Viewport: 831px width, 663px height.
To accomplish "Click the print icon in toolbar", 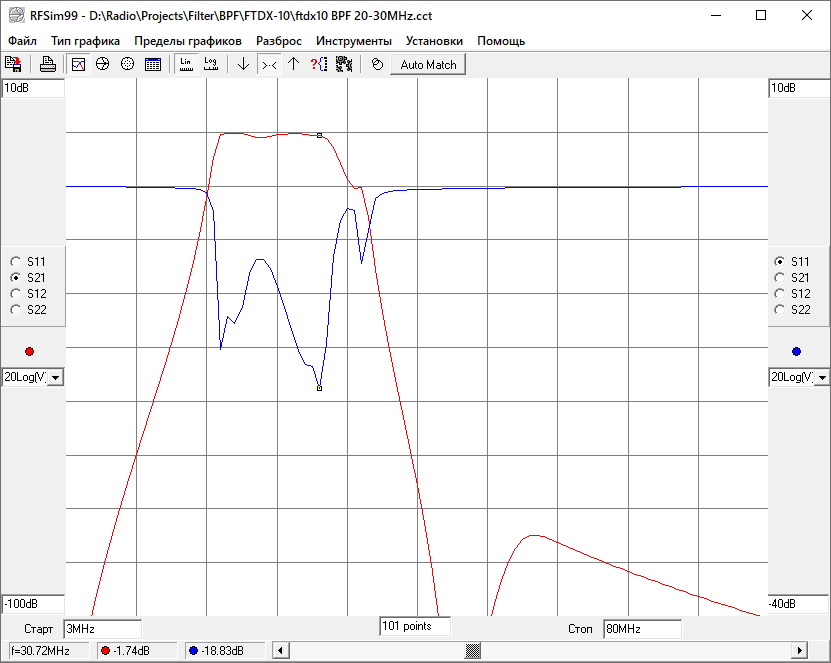I will click(47, 64).
